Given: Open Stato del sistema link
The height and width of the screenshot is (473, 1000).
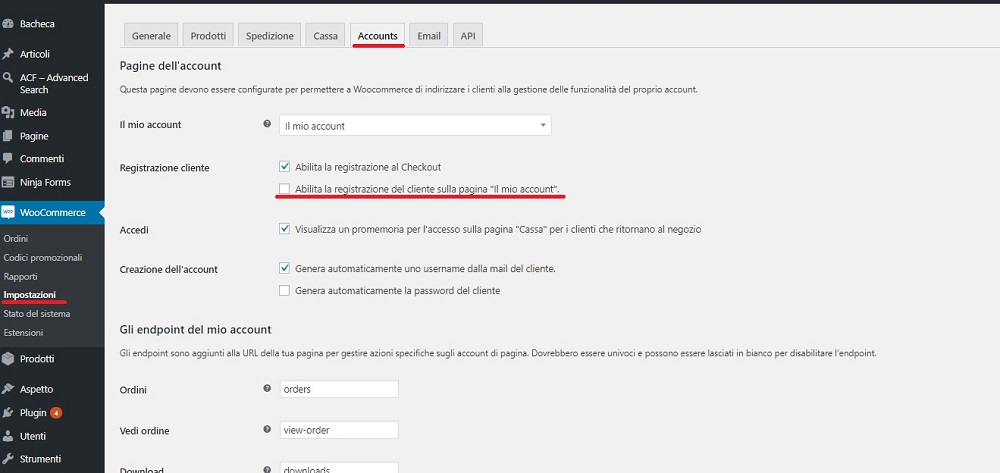Looking at the screenshot, I should (x=37, y=314).
